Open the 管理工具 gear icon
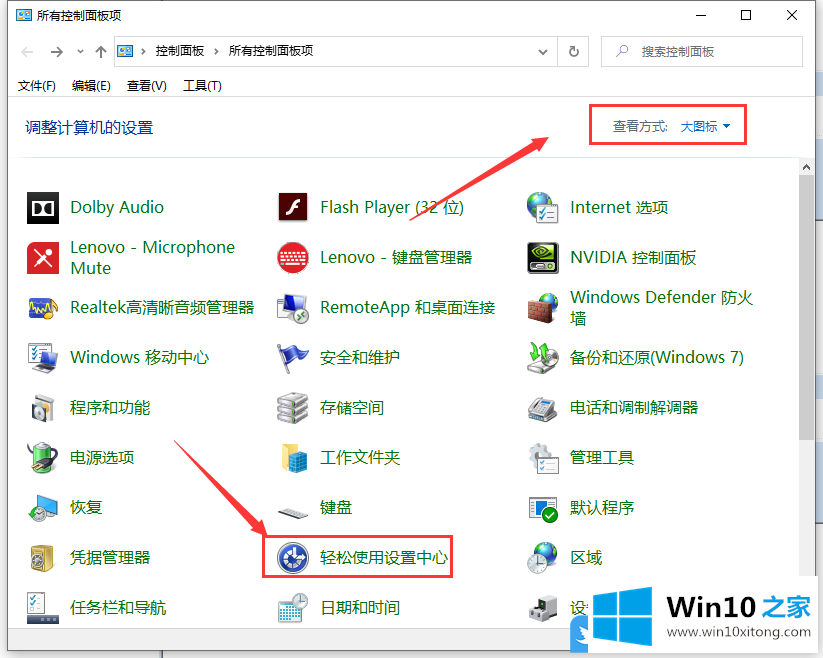This screenshot has height=658, width=823. click(x=542, y=458)
